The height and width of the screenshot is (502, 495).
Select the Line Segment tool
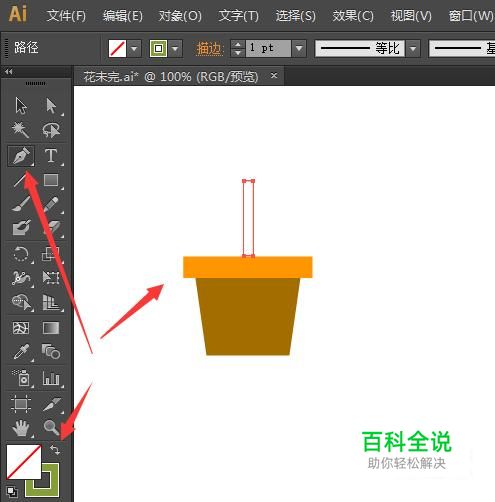tap(21, 180)
